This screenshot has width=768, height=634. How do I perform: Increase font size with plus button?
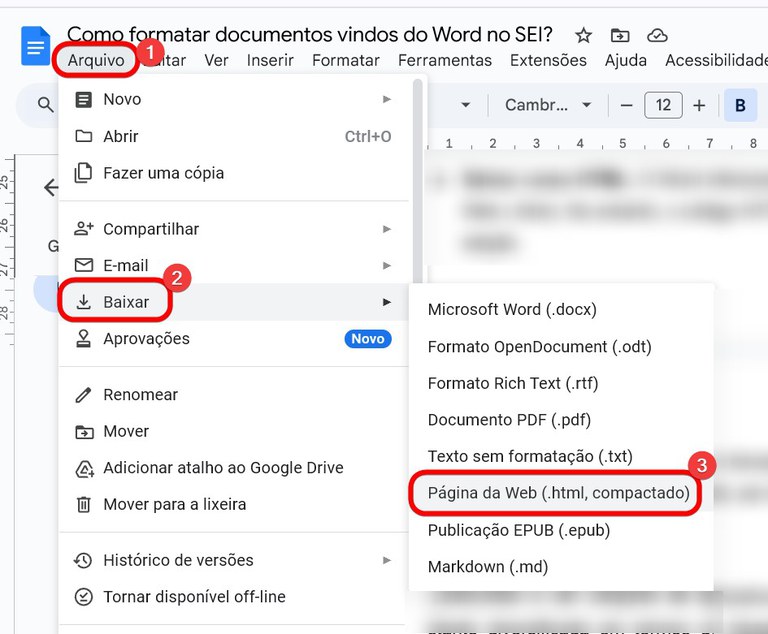(x=699, y=105)
